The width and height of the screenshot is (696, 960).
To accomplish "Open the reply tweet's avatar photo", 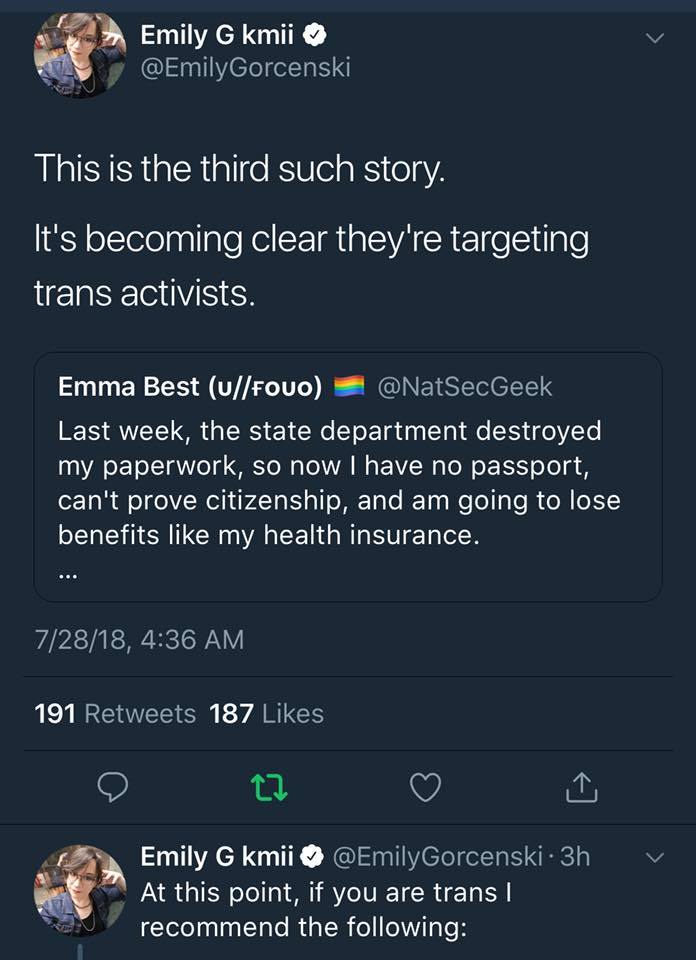I will point(80,890).
